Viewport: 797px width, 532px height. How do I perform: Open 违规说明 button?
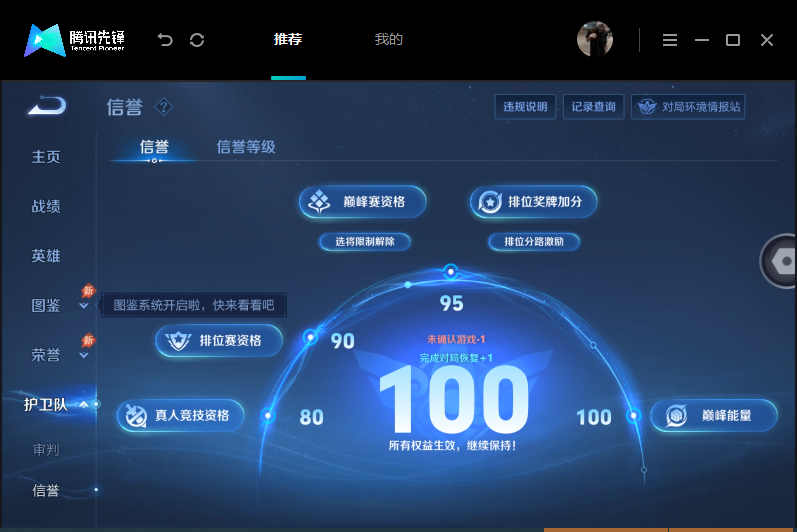point(525,107)
